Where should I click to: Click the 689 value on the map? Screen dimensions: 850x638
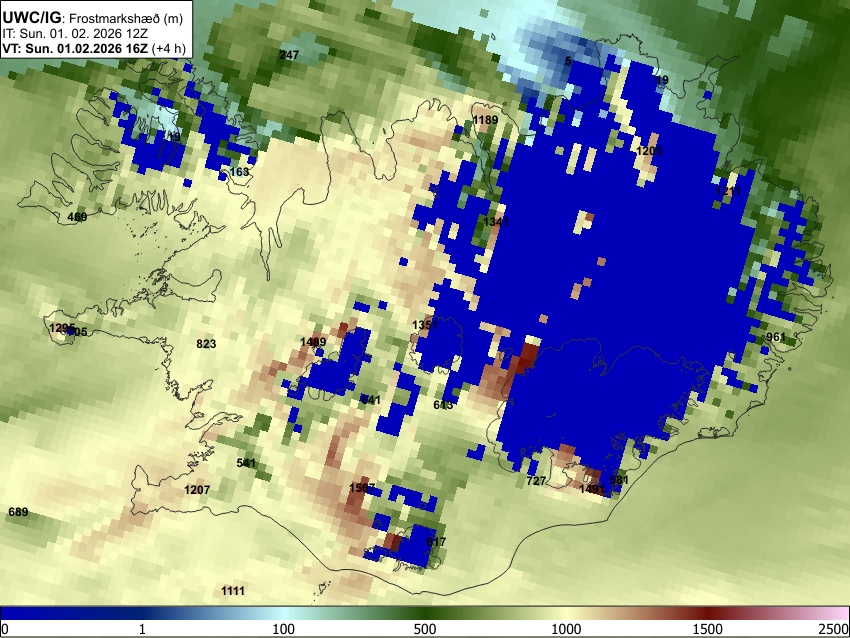coord(18,512)
